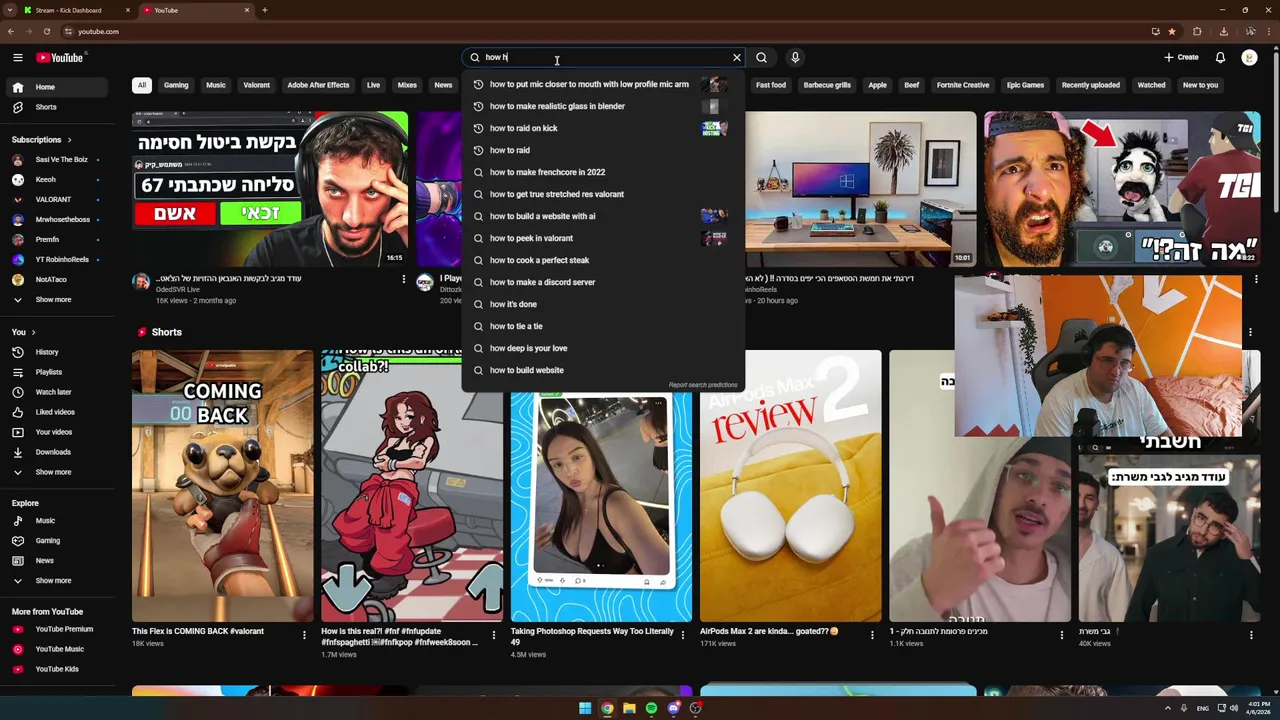The height and width of the screenshot is (720, 1280).
Task: Expand the You section chevron
Action: pos(33,332)
